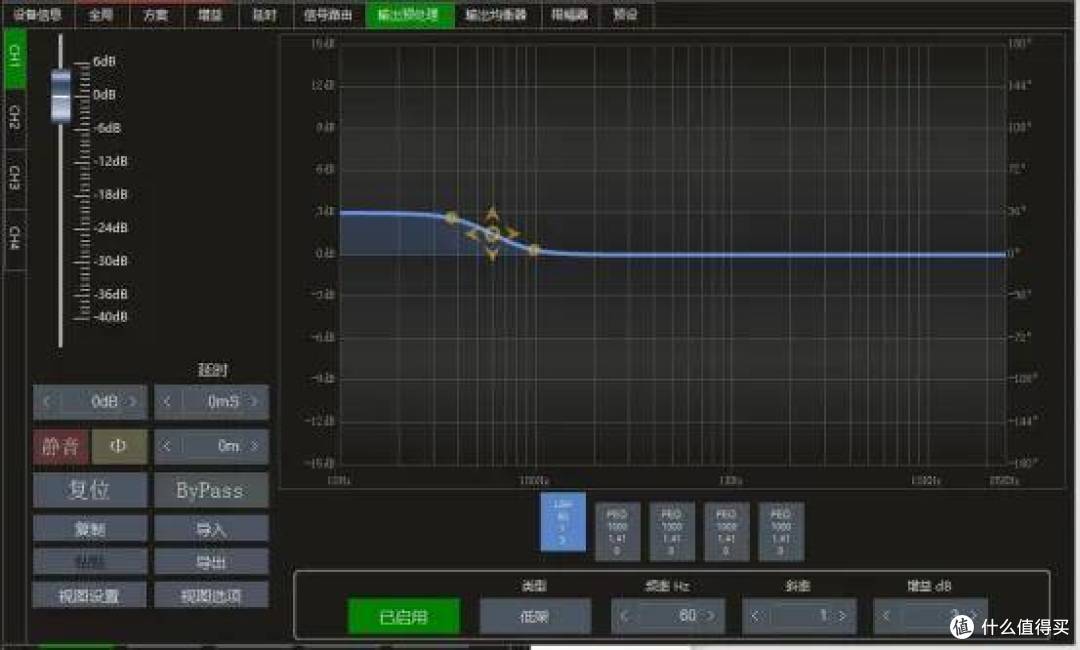The image size is (1080, 650).
Task: Click the 复制 copy button
Action: [90, 529]
